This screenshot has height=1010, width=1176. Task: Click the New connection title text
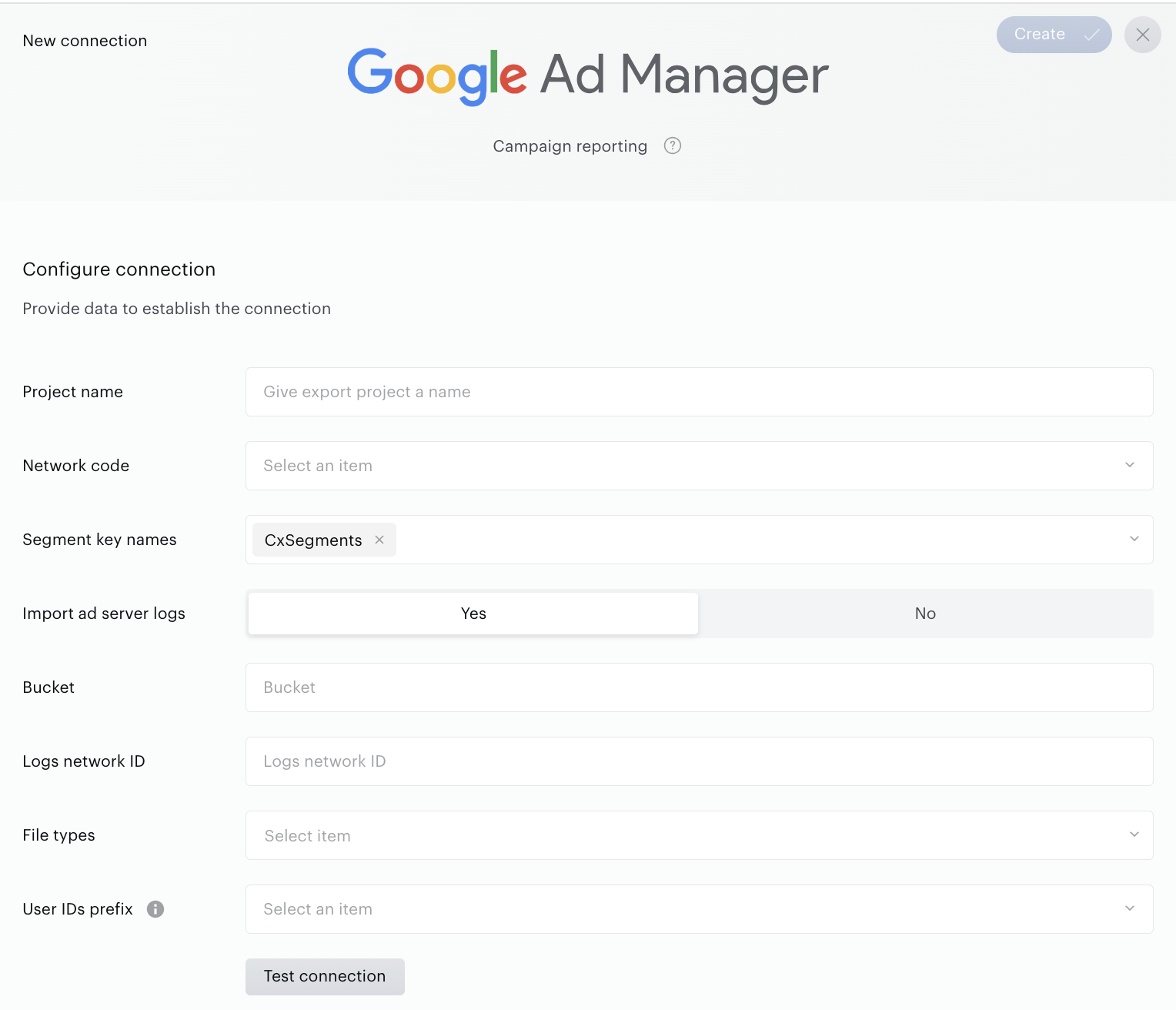pos(85,41)
